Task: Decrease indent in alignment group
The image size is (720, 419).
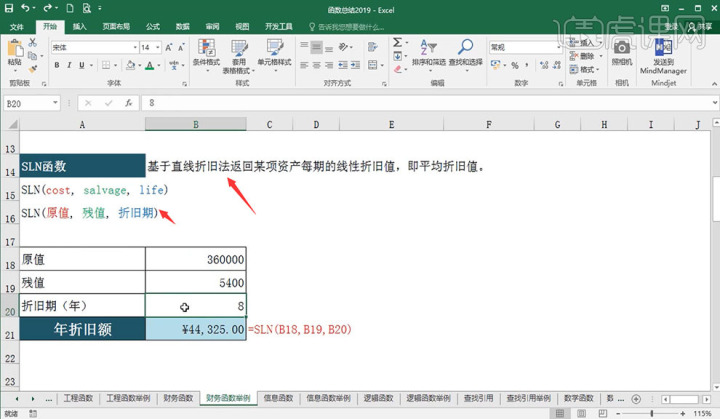Action: tap(343, 65)
